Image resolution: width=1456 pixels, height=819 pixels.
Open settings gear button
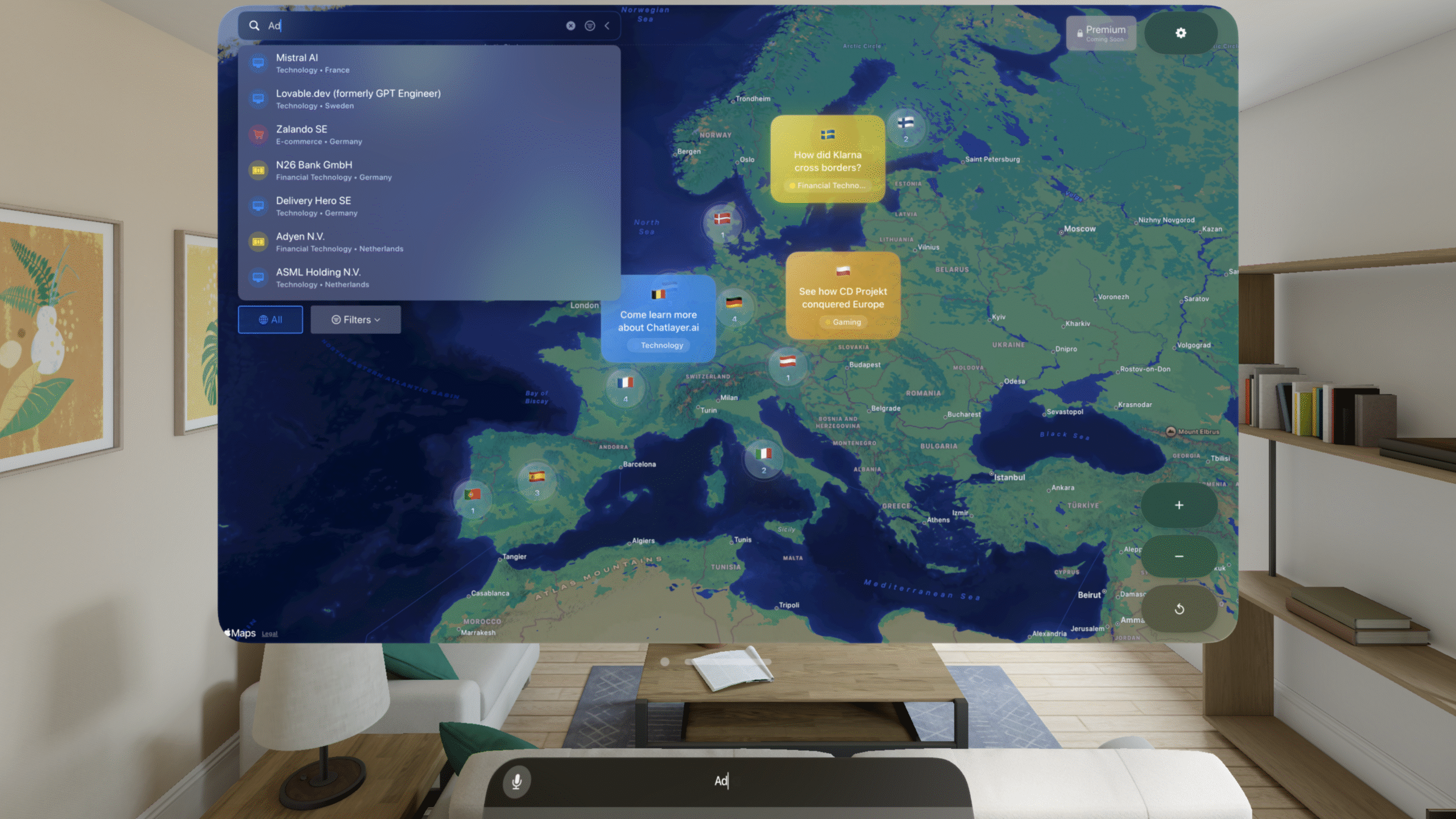pos(1181,33)
